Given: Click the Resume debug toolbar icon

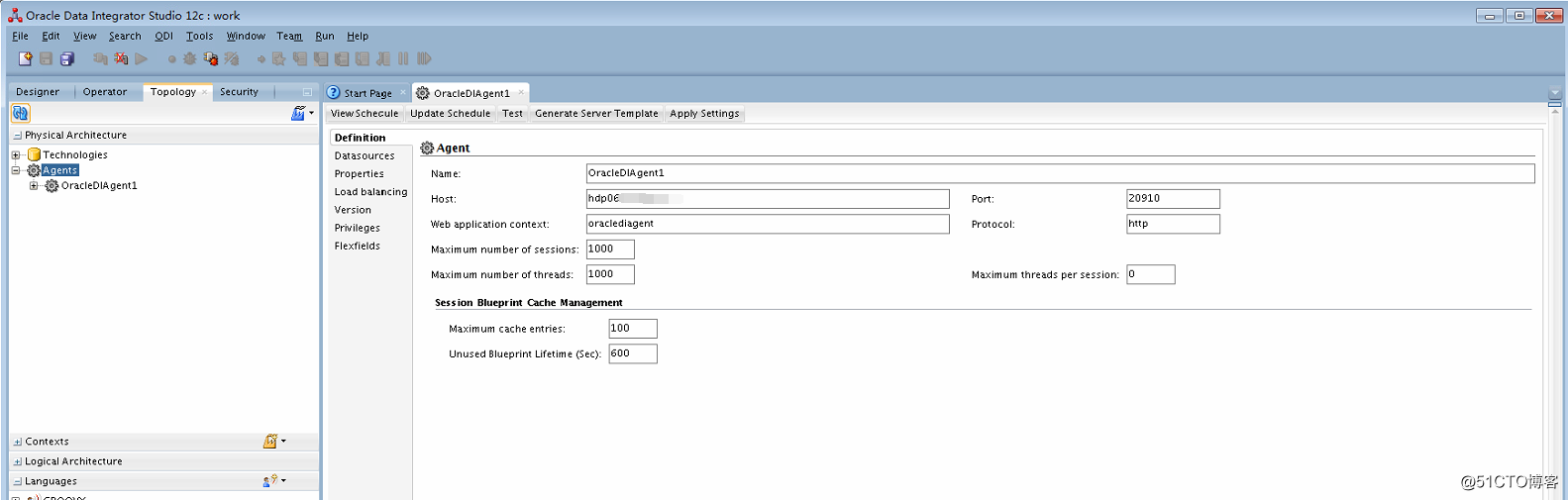Looking at the screenshot, I should (x=424, y=59).
